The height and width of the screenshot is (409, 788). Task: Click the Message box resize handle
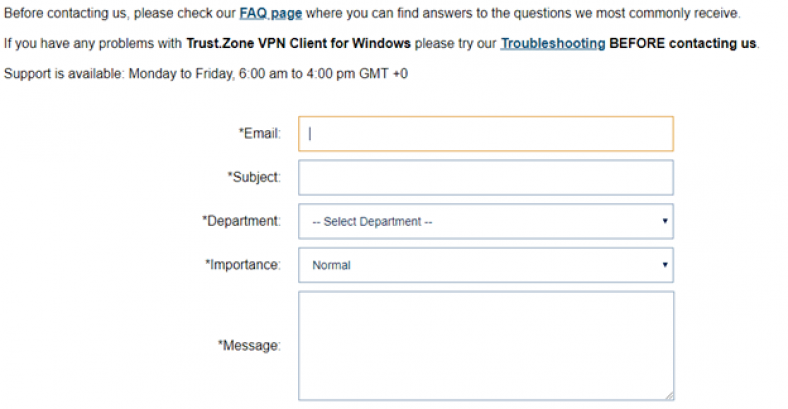click(x=668, y=395)
